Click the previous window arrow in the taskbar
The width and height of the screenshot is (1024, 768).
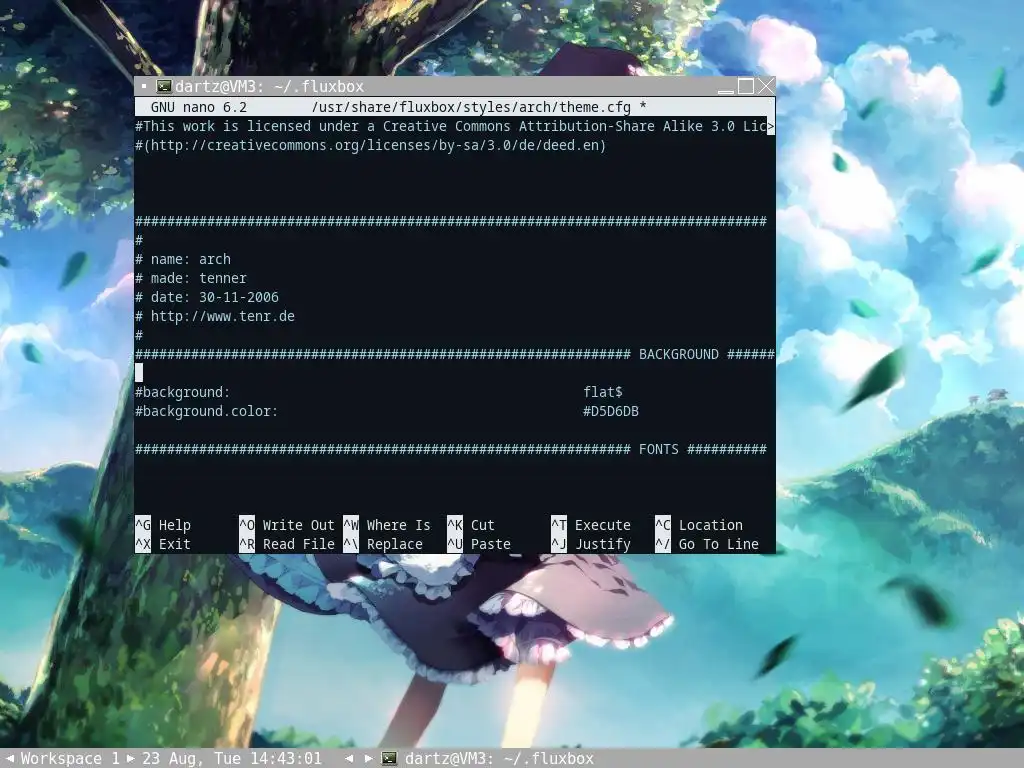349,758
